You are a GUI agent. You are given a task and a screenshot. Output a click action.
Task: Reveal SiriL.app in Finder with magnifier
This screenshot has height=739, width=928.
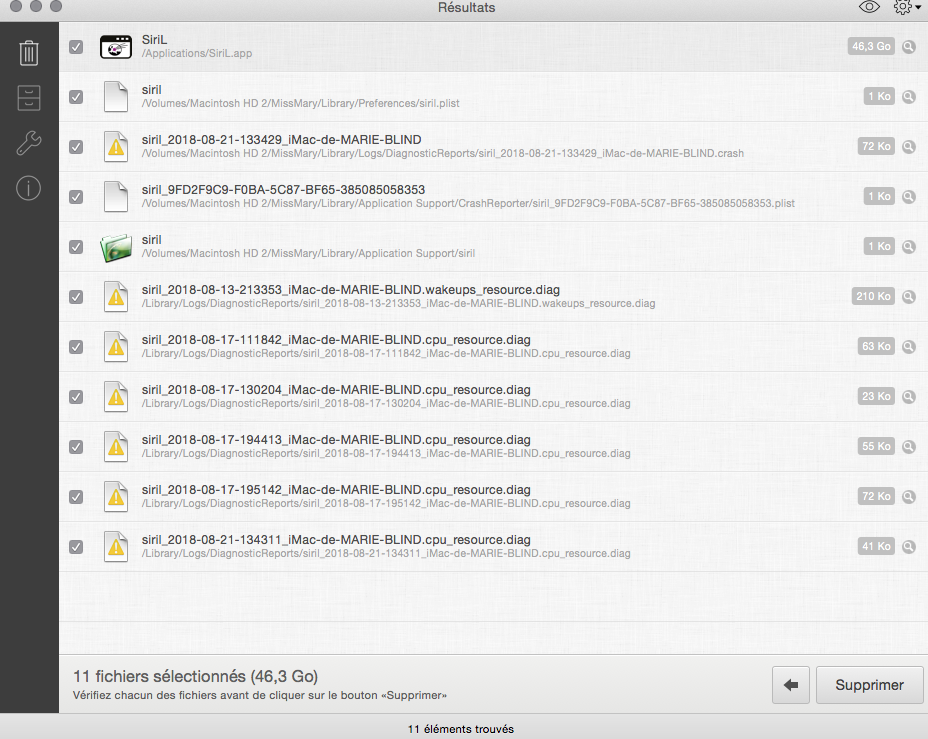click(x=908, y=47)
